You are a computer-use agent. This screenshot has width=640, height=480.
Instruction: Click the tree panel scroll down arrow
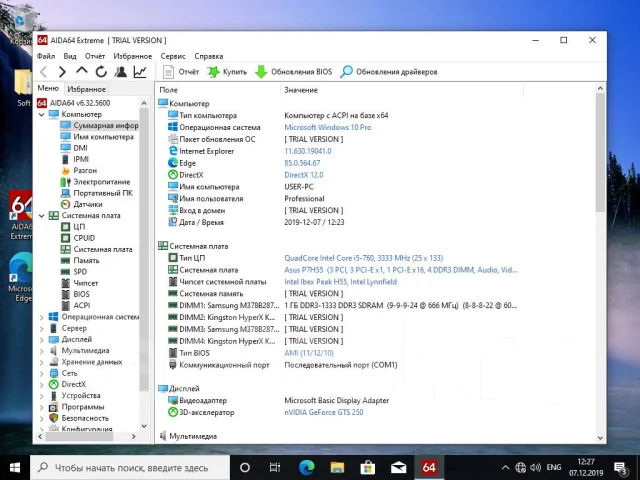[144, 426]
